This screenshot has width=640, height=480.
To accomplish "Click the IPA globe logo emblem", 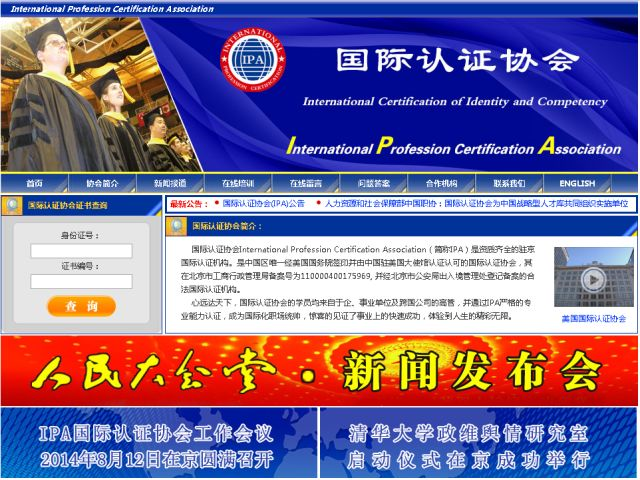I will pos(253,60).
